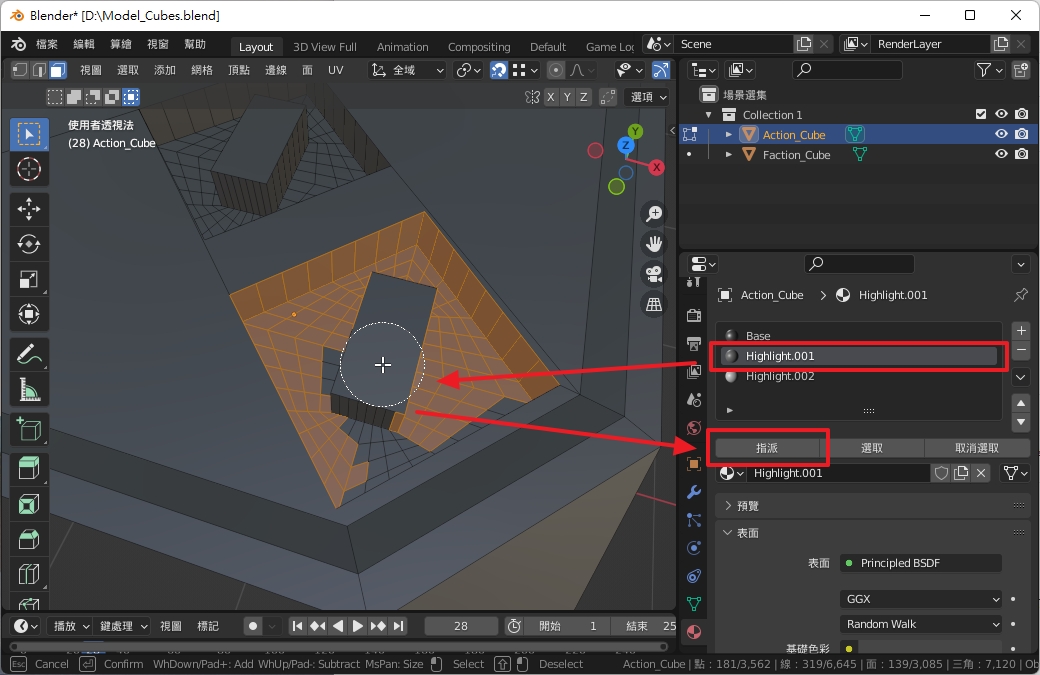
Task: Hide Action_Cube with eye icon
Action: [x=1001, y=134]
